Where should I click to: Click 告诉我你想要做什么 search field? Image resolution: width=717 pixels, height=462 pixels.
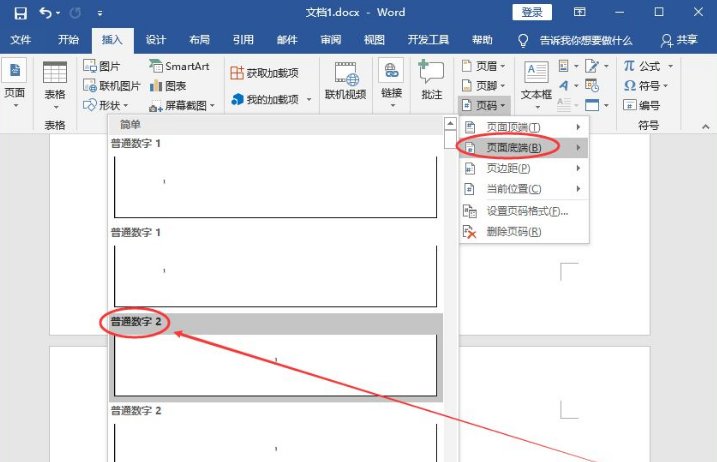[586, 41]
